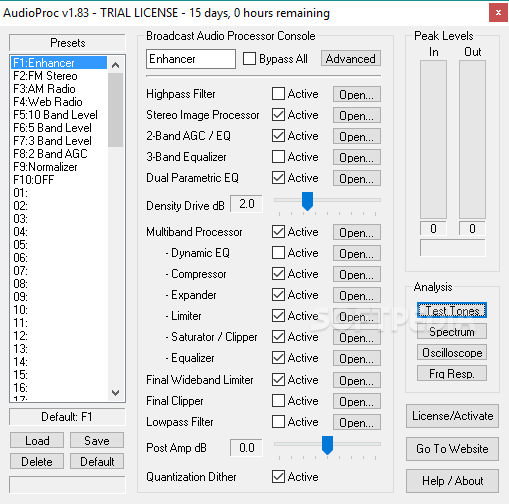Image resolution: width=509 pixels, height=504 pixels.
Task: Select preset F2:FM Stereo
Action: click(59, 76)
